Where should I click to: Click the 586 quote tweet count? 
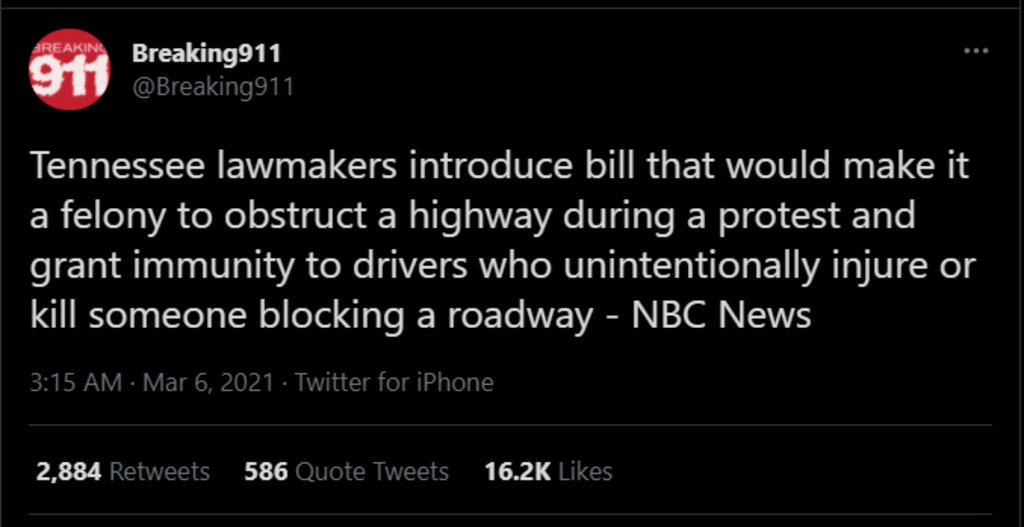coord(264,472)
